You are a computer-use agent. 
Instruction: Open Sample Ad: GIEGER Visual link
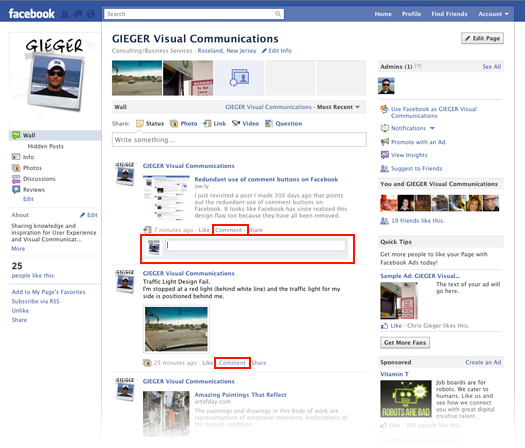420,276
